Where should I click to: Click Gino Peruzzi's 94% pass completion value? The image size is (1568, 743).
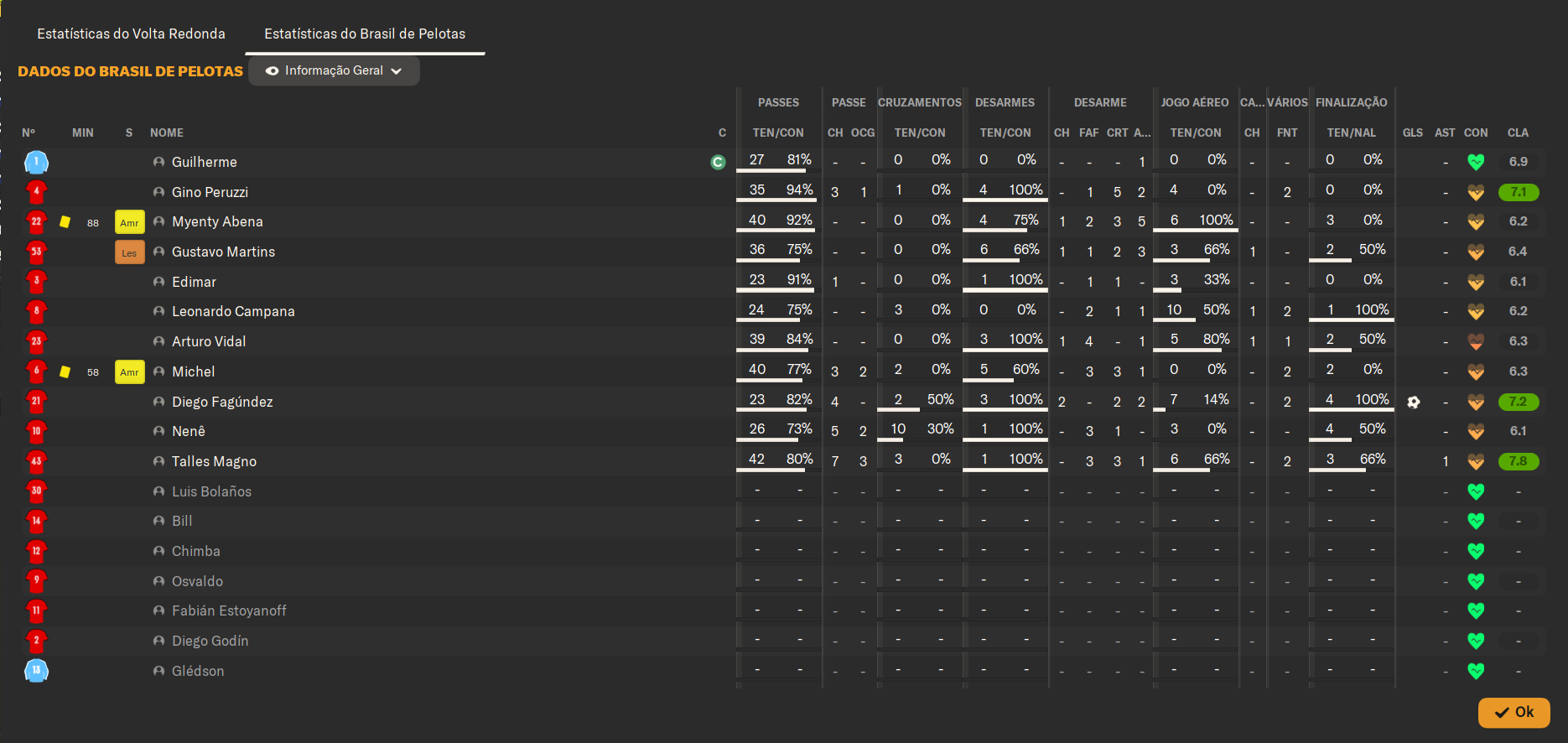799,190
